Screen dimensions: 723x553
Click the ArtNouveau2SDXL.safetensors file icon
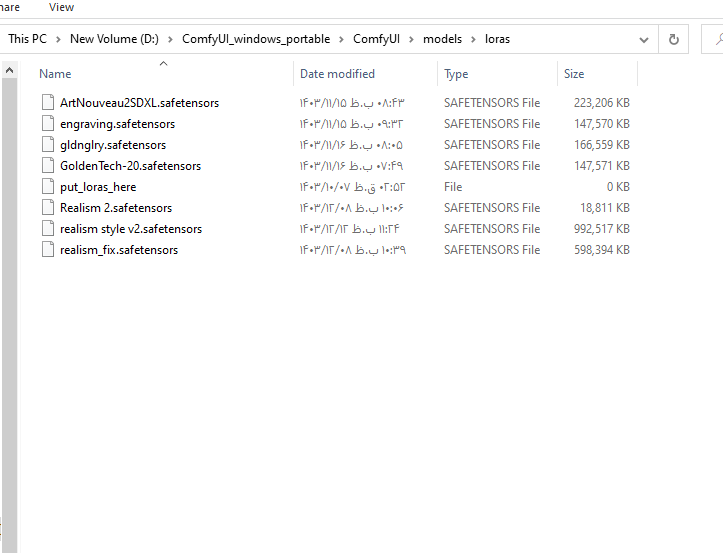(48, 103)
